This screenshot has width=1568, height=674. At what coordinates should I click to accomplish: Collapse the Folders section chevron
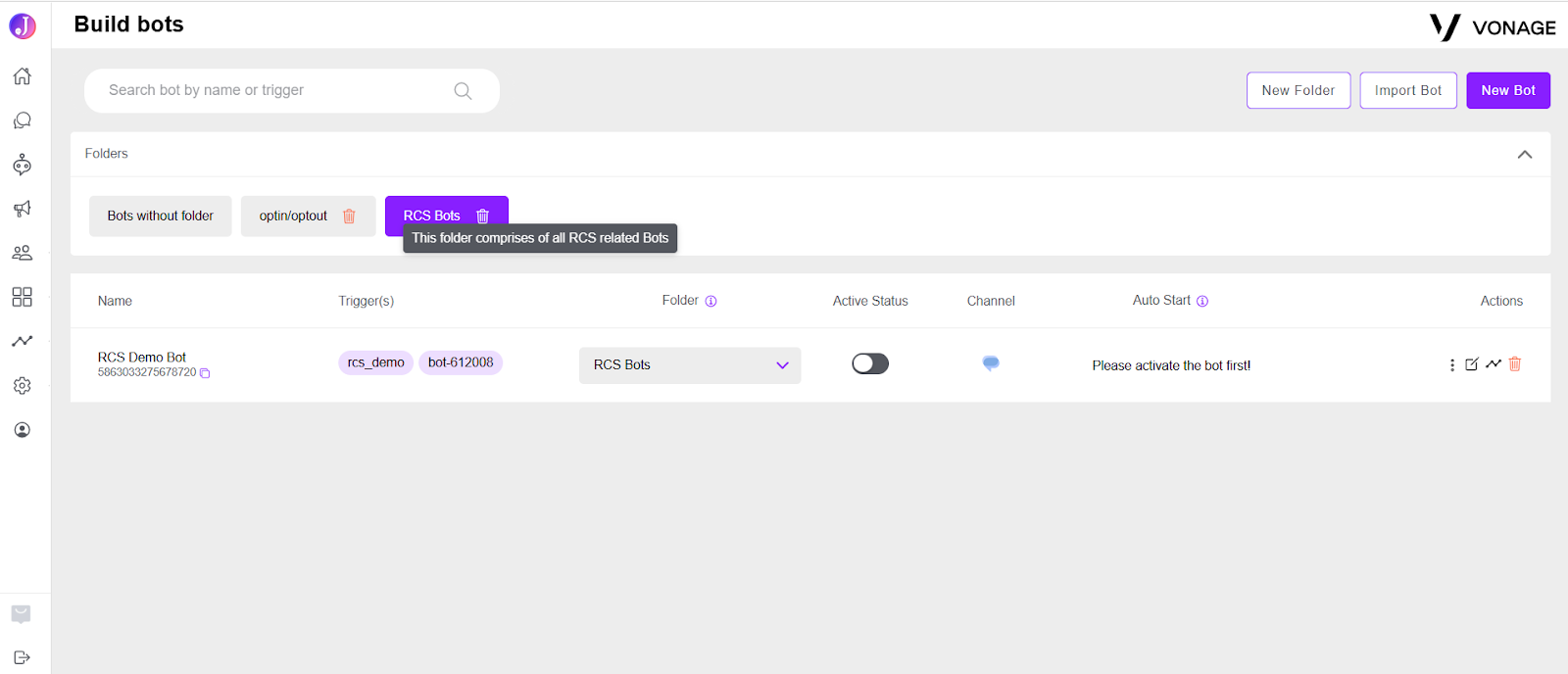[1525, 155]
